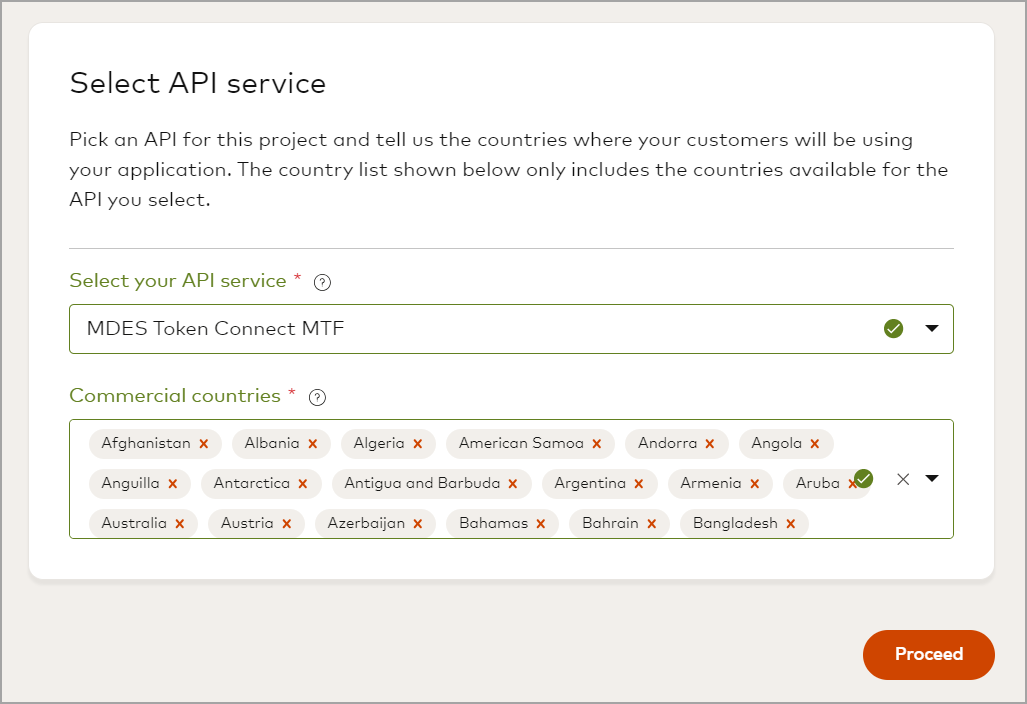Remove the Antarctica tag
The width and height of the screenshot is (1027, 704).
click(303, 484)
